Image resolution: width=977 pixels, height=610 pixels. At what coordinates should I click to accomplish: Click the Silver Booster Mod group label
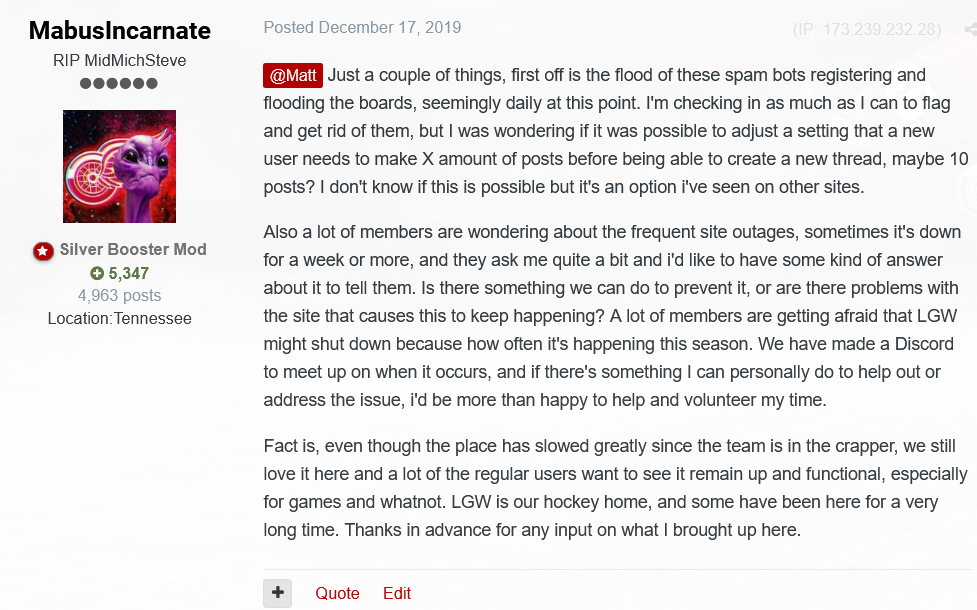coord(133,250)
